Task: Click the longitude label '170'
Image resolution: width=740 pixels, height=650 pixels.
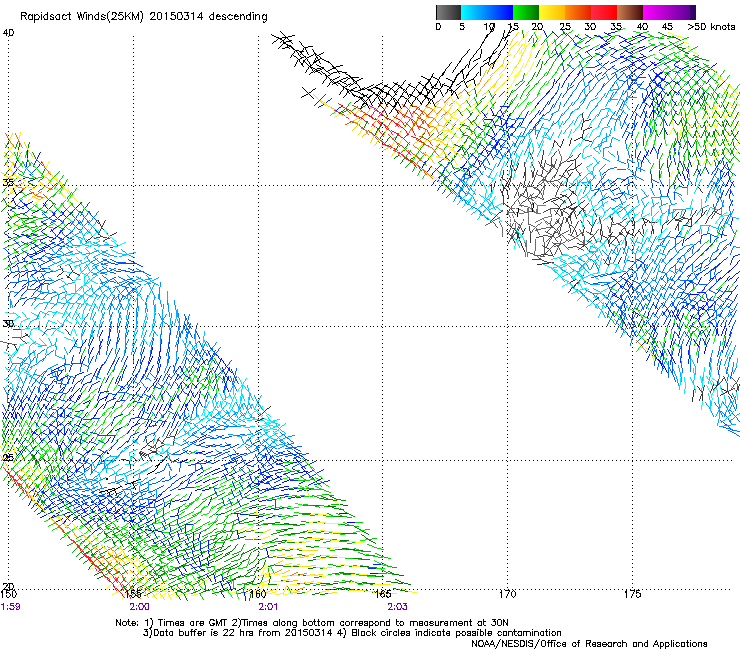Action: click(507, 594)
